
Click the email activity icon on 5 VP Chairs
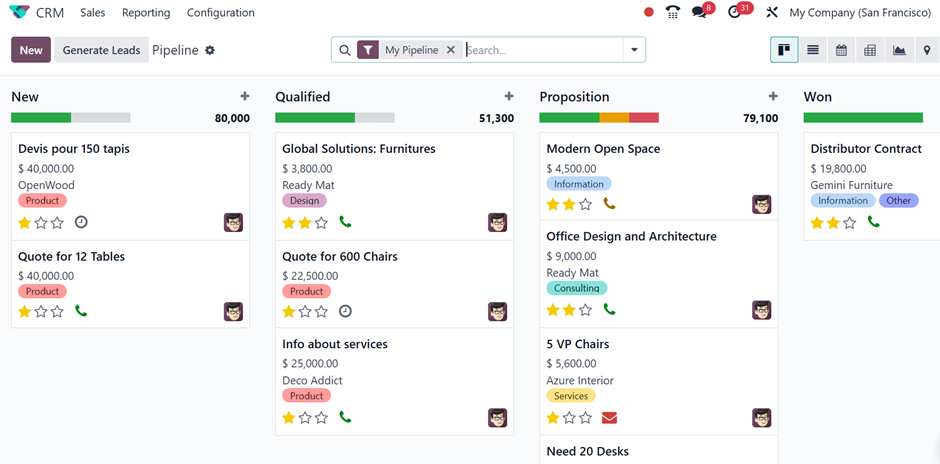tap(609, 418)
